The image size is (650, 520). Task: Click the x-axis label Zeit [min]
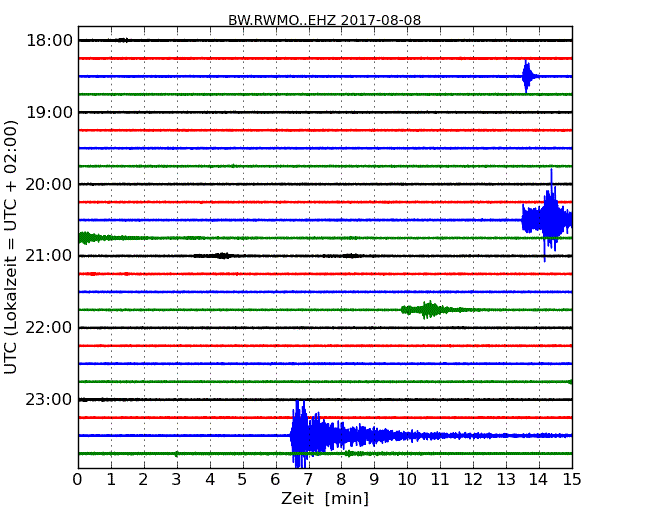coord(325,498)
